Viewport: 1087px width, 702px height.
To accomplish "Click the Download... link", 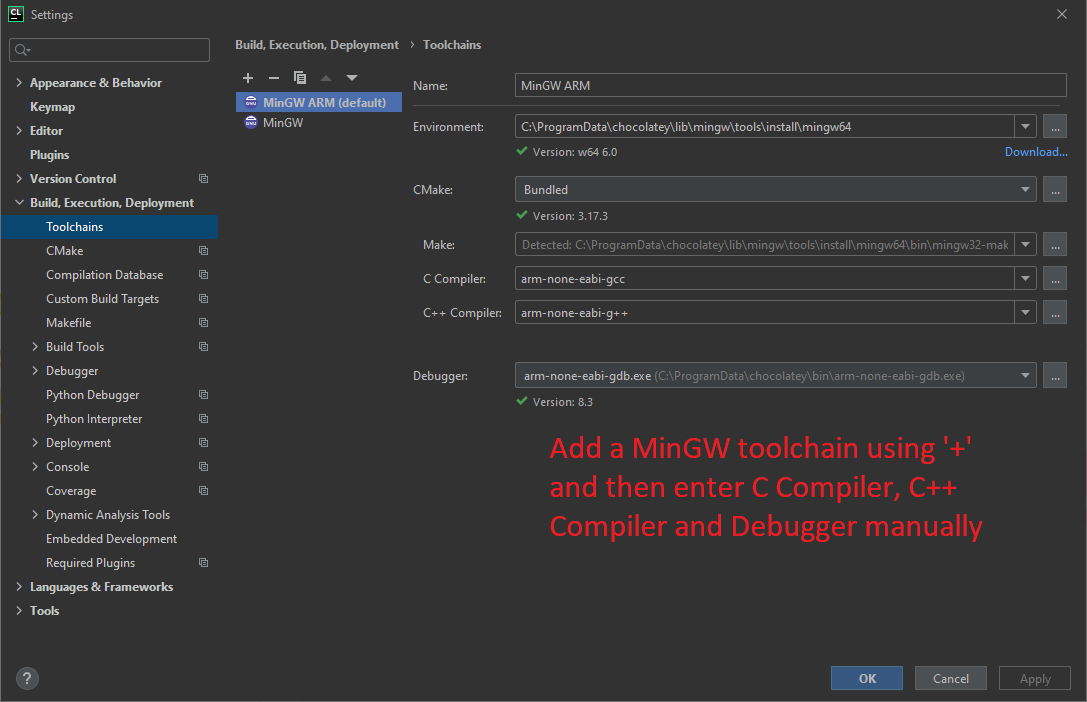I will (x=1036, y=152).
